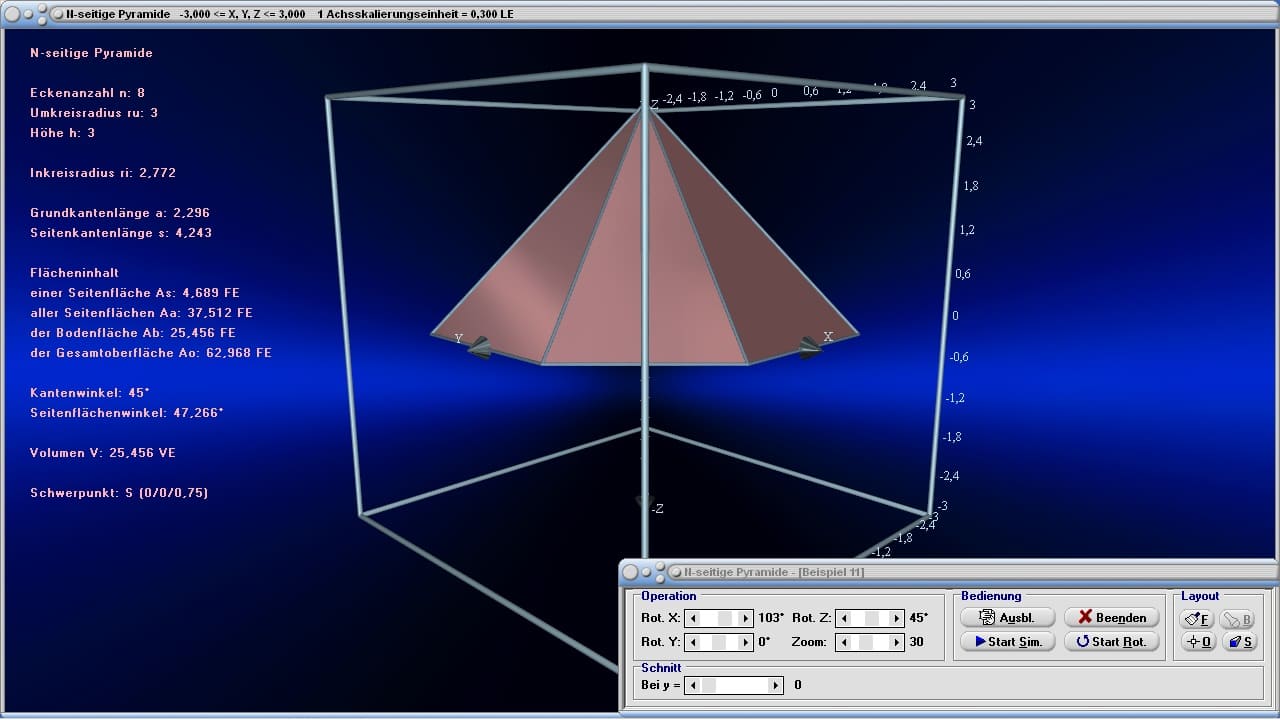1280x720 pixels.
Task: Click the Rot. X slider thumb
Action: [x=726, y=618]
